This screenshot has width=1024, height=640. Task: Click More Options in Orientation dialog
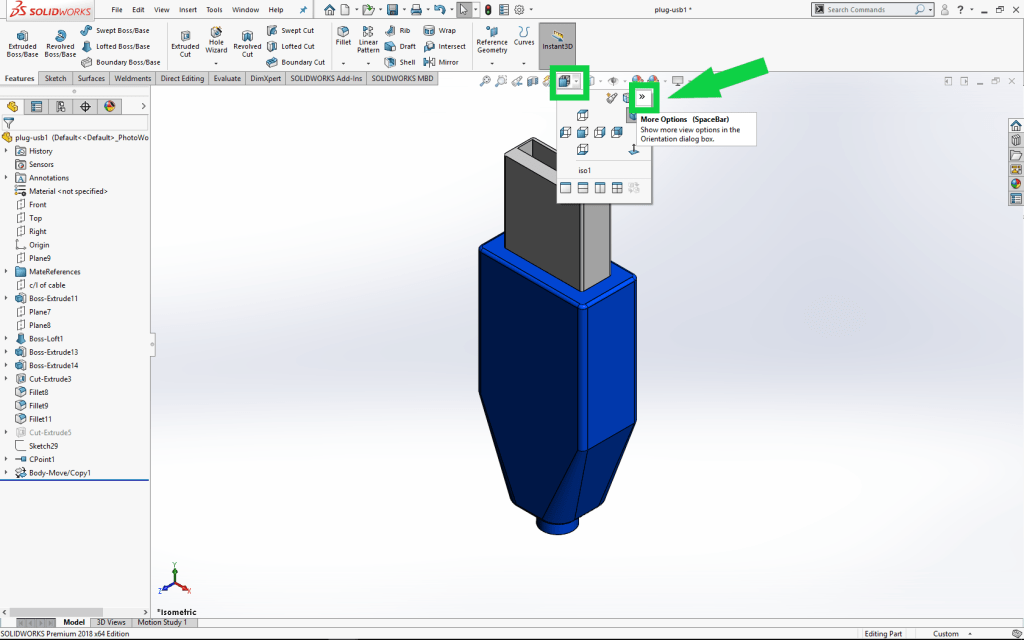[x=642, y=96]
